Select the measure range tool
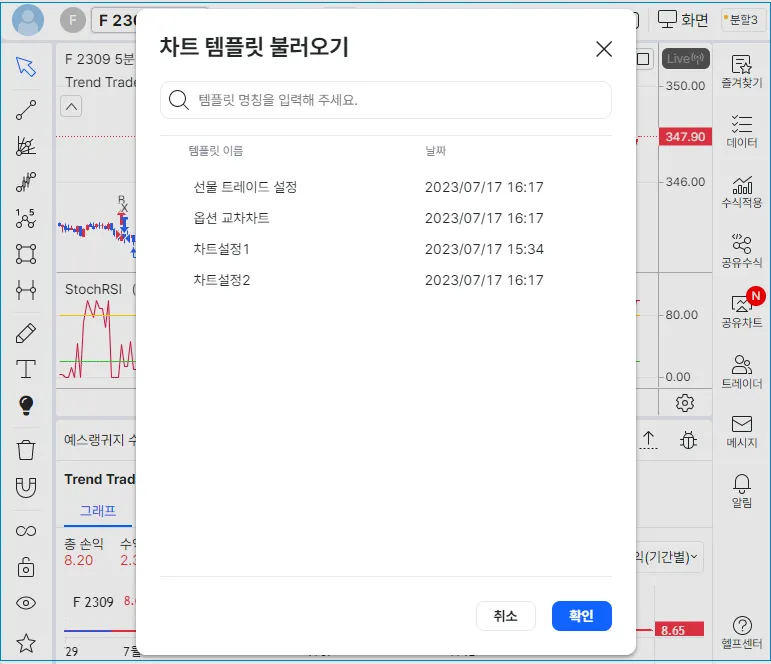Viewport: 771px width, 664px height. [x=26, y=290]
